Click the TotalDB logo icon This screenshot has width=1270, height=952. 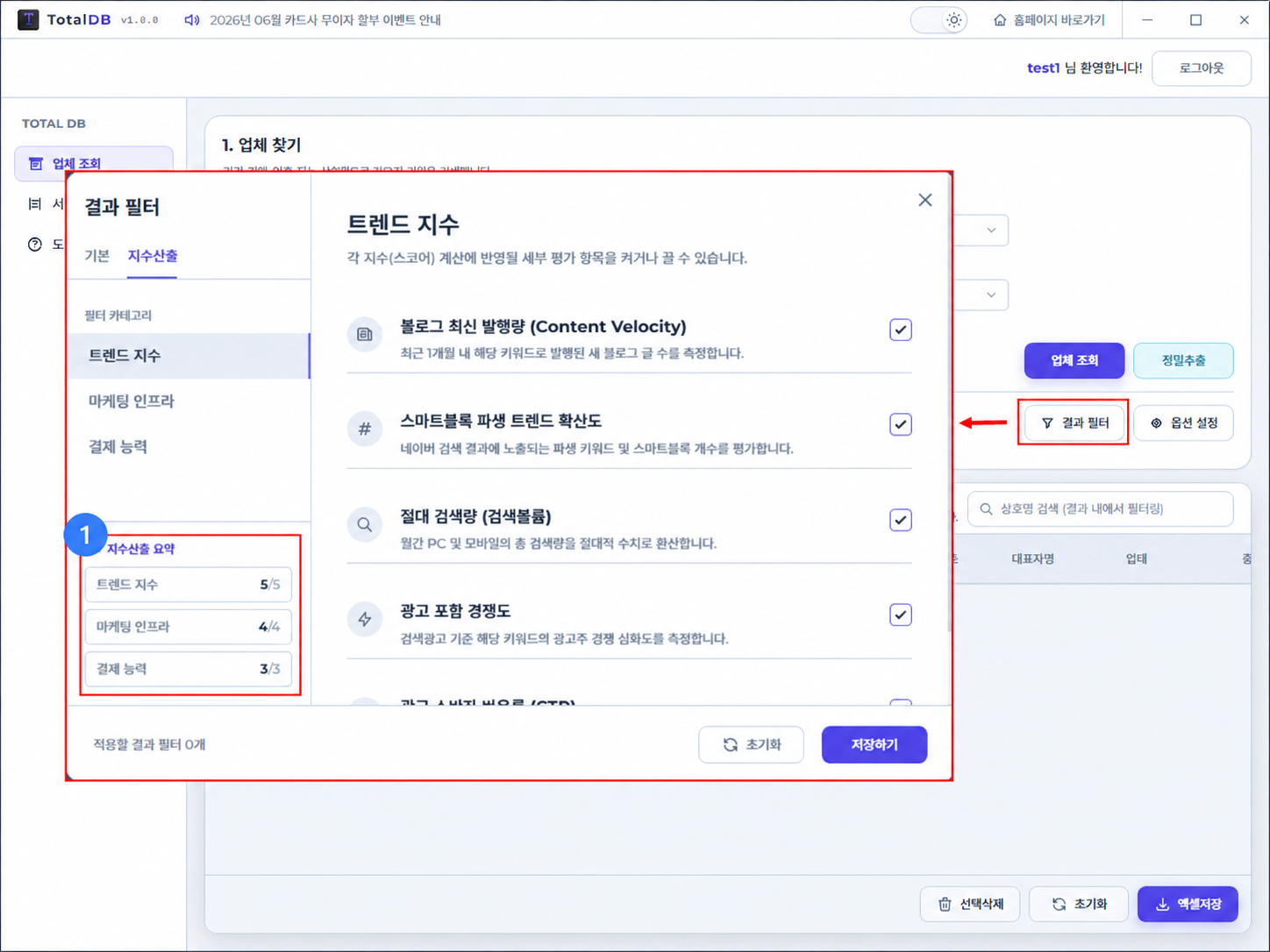coord(28,19)
